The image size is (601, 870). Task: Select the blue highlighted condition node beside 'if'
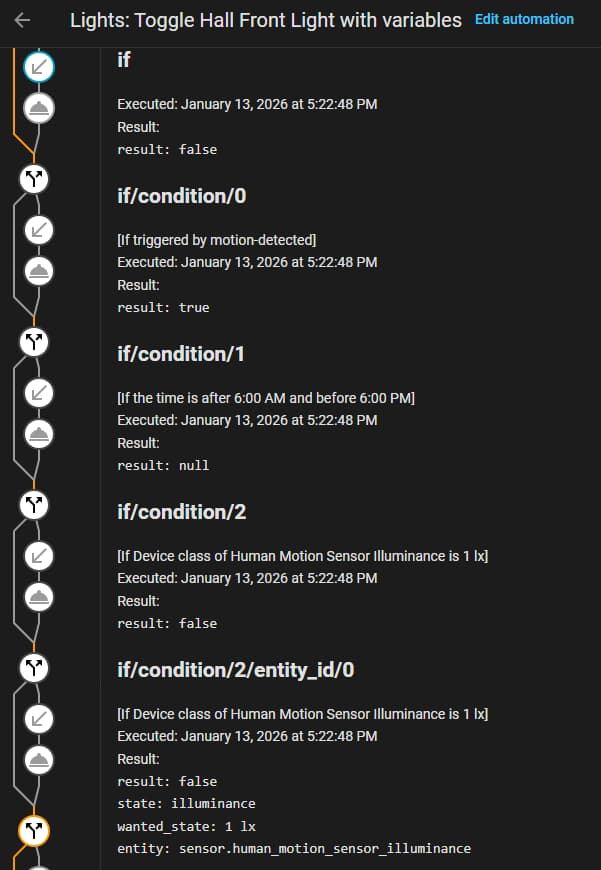[38, 67]
